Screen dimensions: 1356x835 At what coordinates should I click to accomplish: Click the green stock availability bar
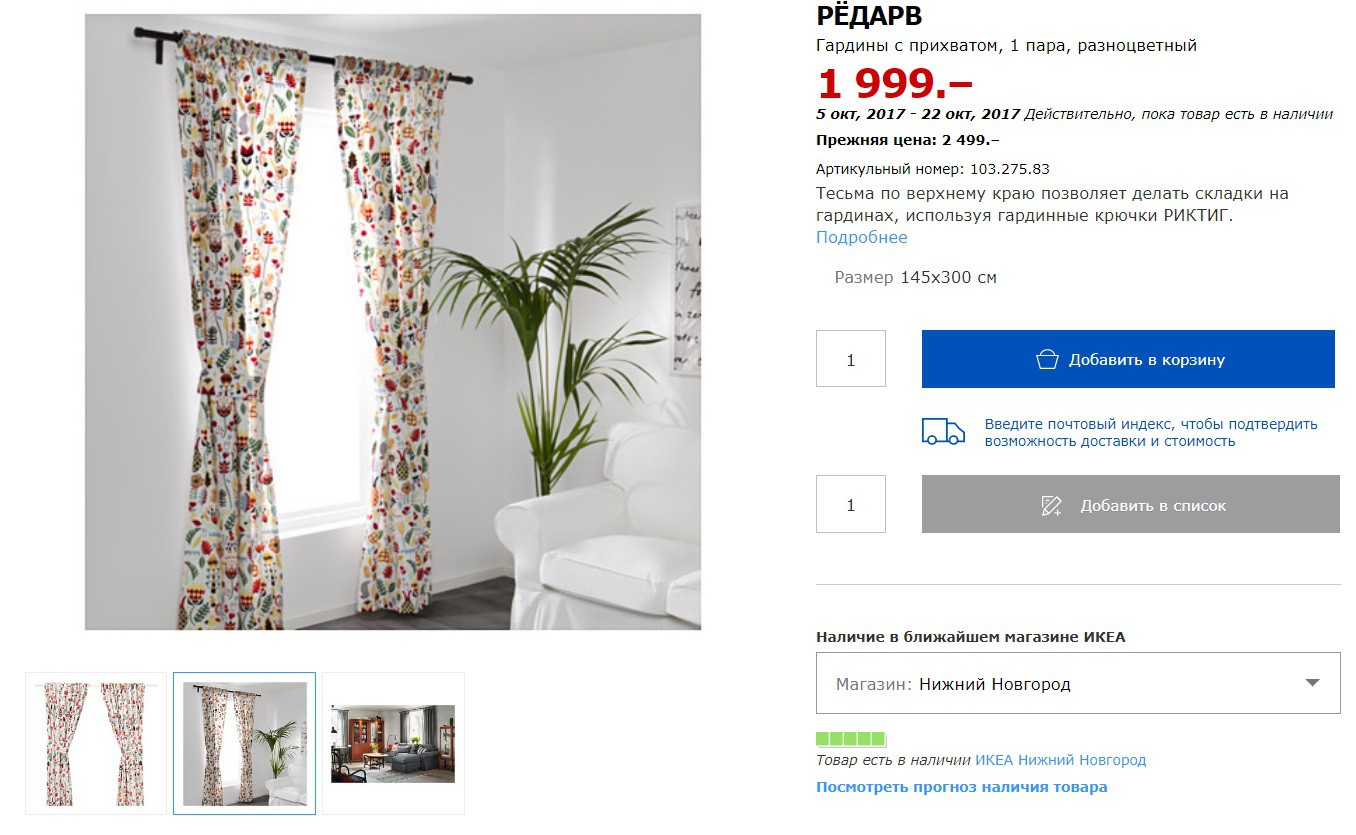[x=851, y=739]
